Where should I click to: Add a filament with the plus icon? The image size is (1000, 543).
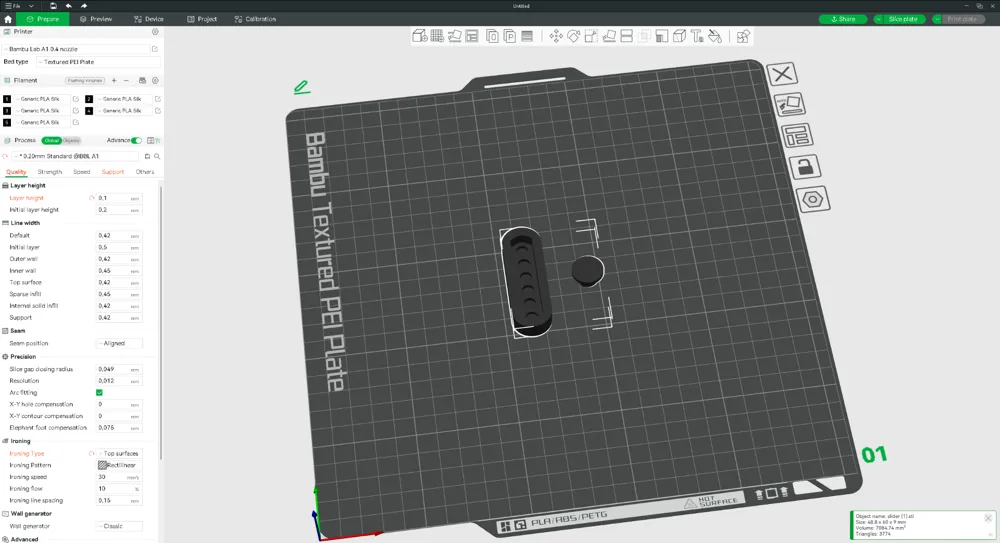coord(114,80)
